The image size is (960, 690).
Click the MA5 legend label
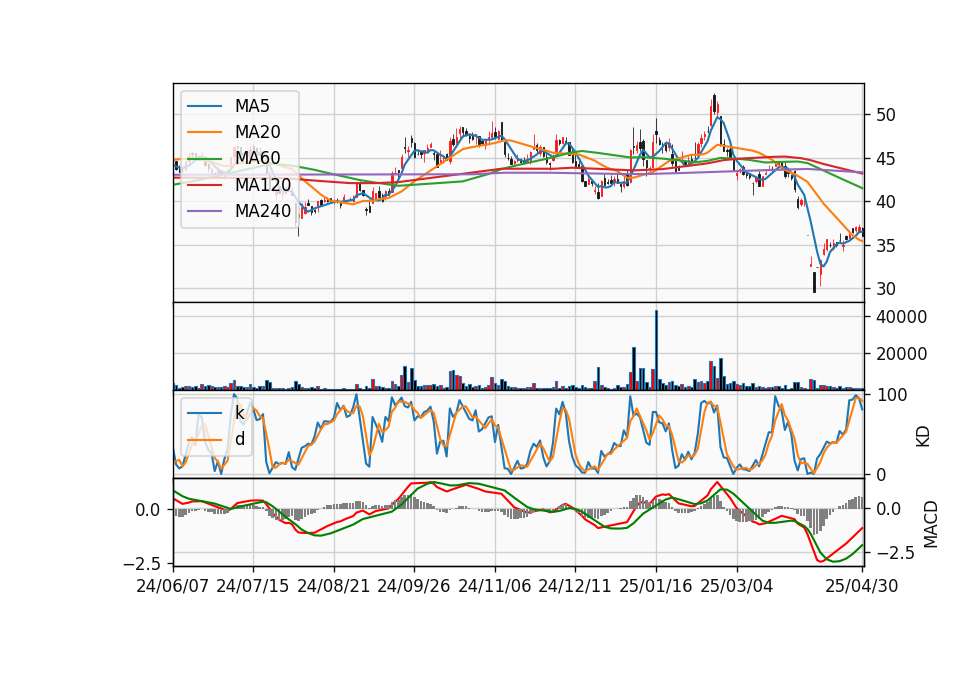pyautogui.click(x=252, y=106)
